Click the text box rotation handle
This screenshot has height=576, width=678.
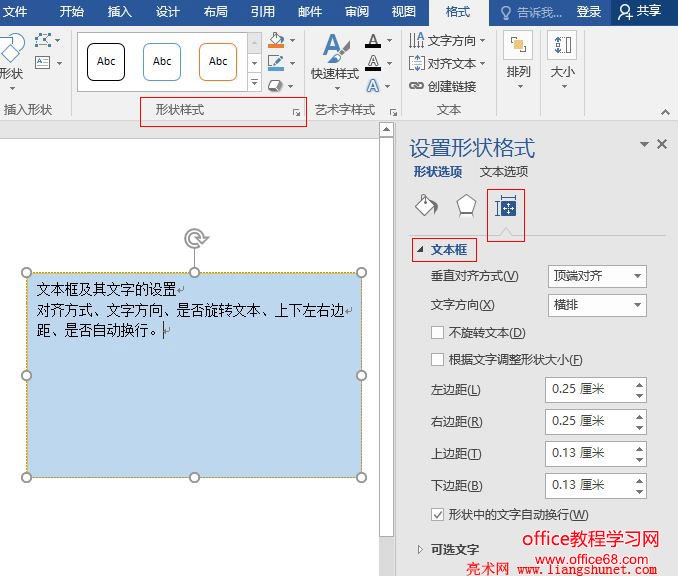click(195, 238)
